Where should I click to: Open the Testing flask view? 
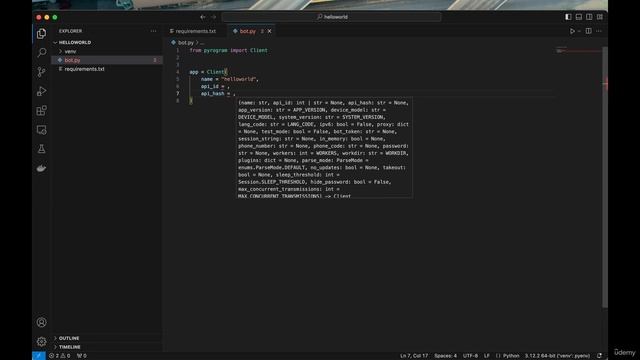(x=41, y=149)
